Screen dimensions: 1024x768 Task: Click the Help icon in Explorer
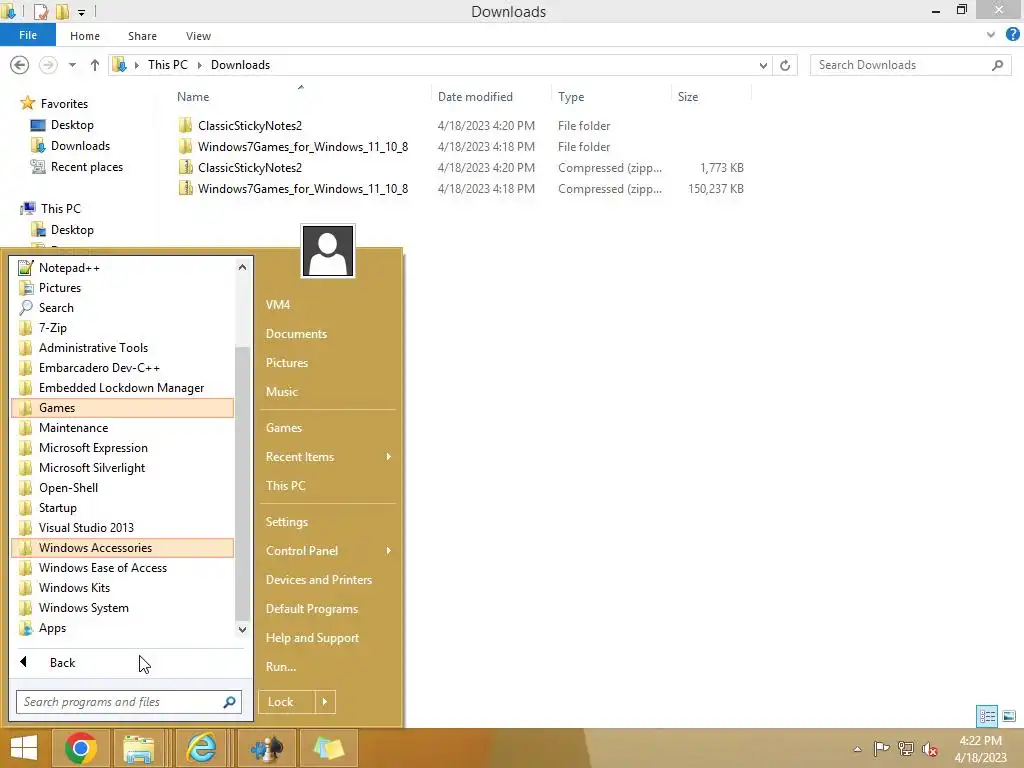[x=1012, y=35]
